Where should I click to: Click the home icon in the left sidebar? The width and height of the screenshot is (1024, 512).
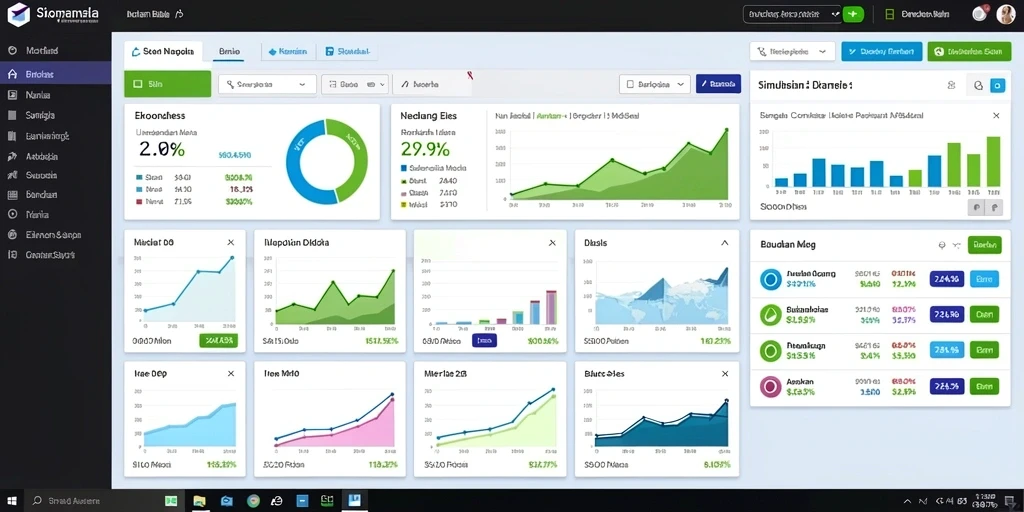(x=12, y=74)
